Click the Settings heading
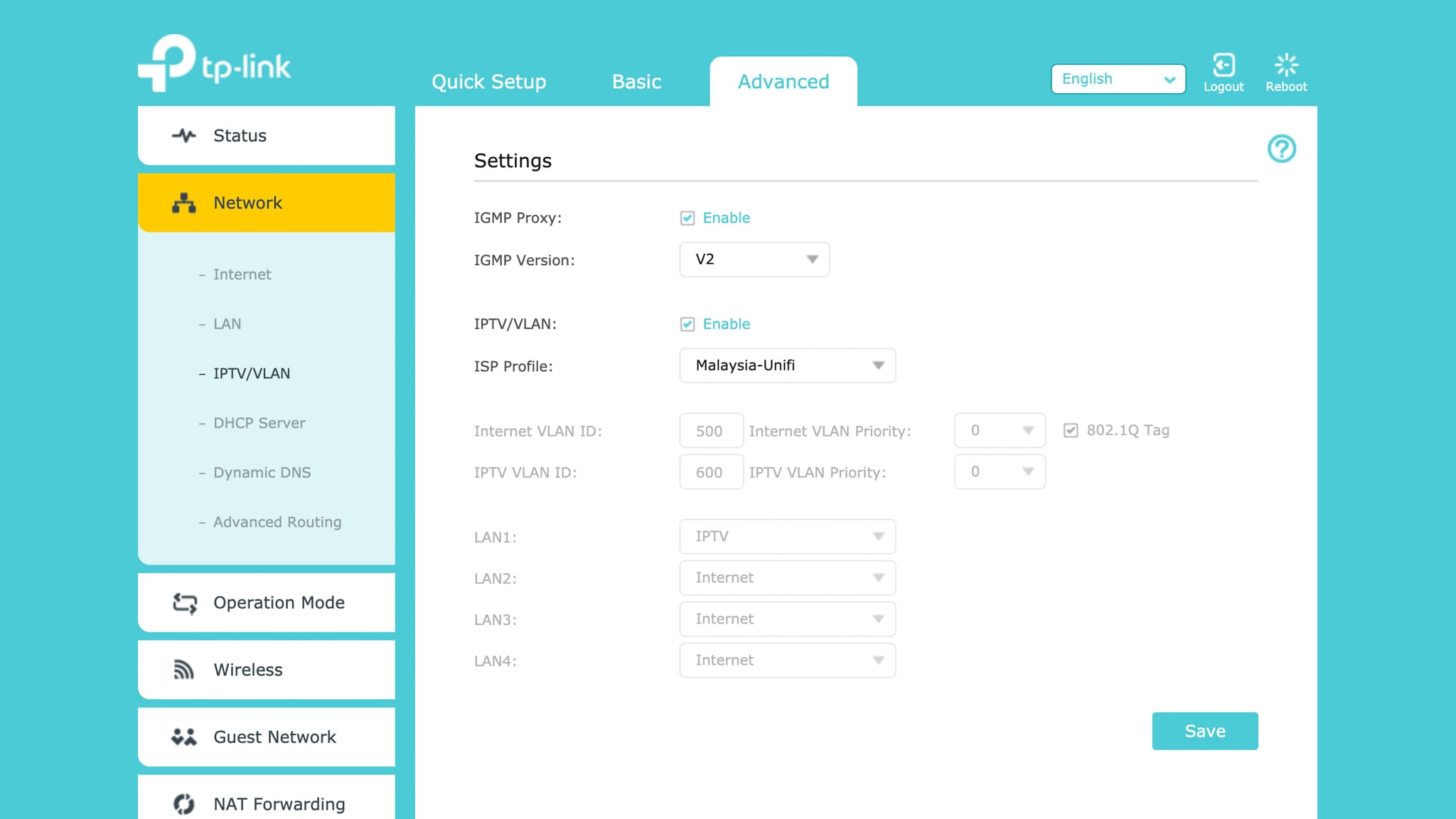1456x819 pixels. pos(513,161)
